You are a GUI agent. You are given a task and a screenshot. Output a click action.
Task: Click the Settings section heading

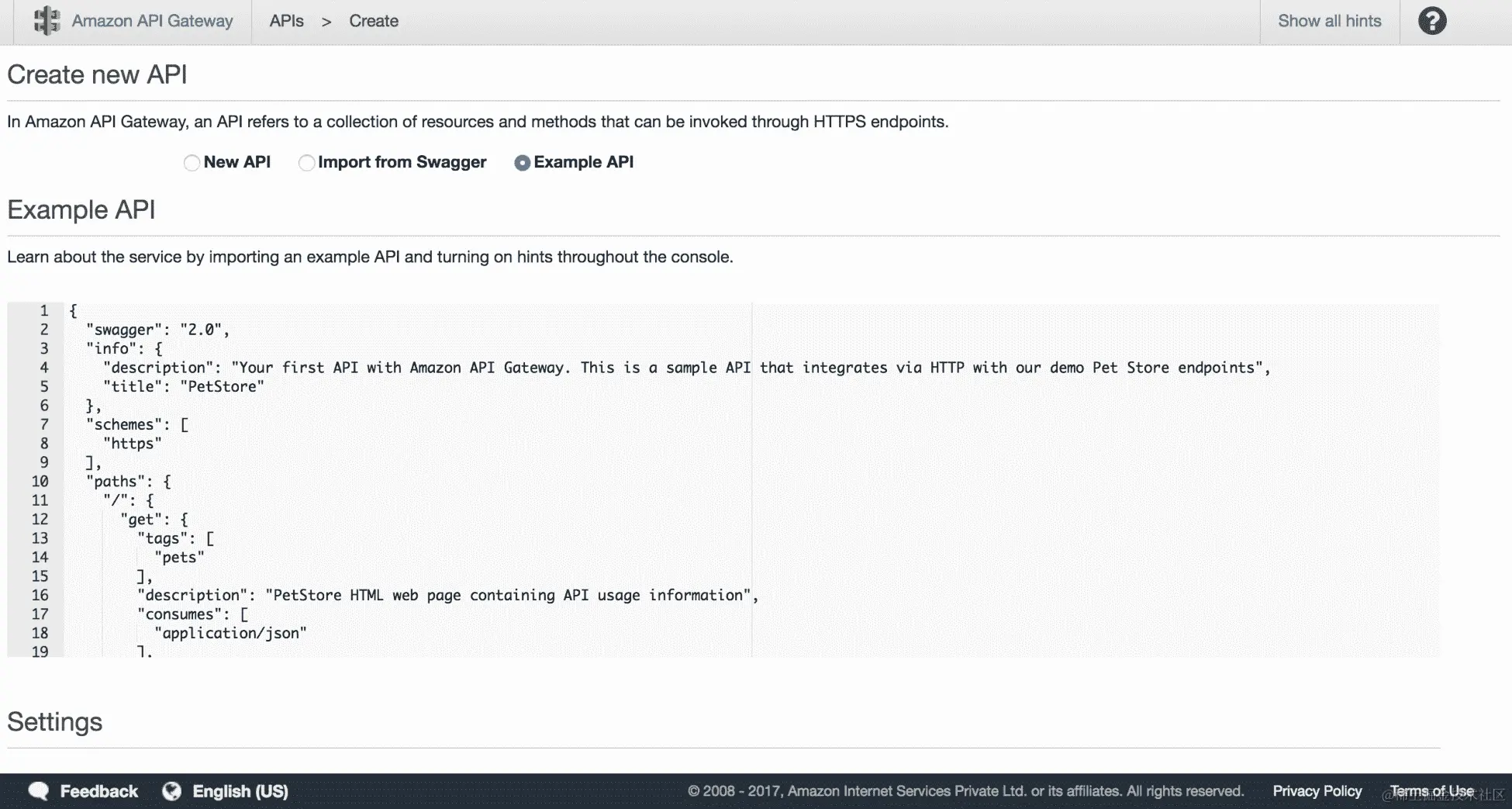54,722
